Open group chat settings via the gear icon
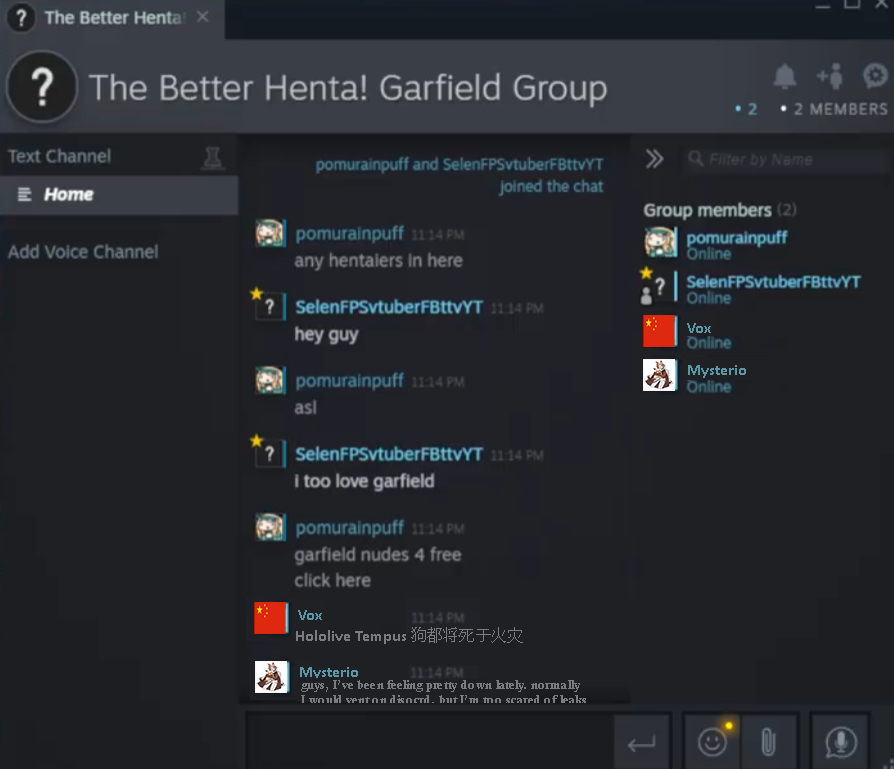The image size is (894, 769). (875, 76)
